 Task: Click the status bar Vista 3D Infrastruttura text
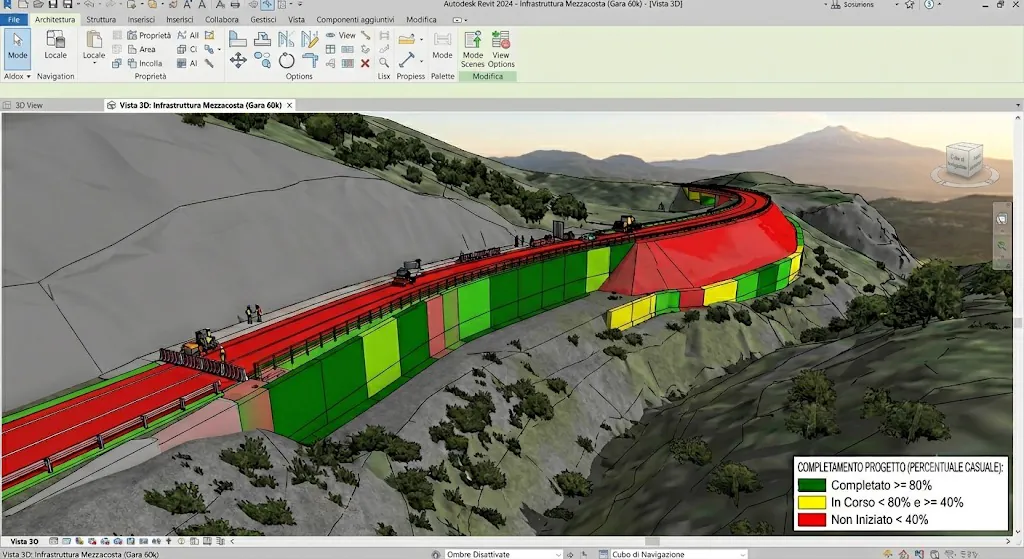click(80, 554)
